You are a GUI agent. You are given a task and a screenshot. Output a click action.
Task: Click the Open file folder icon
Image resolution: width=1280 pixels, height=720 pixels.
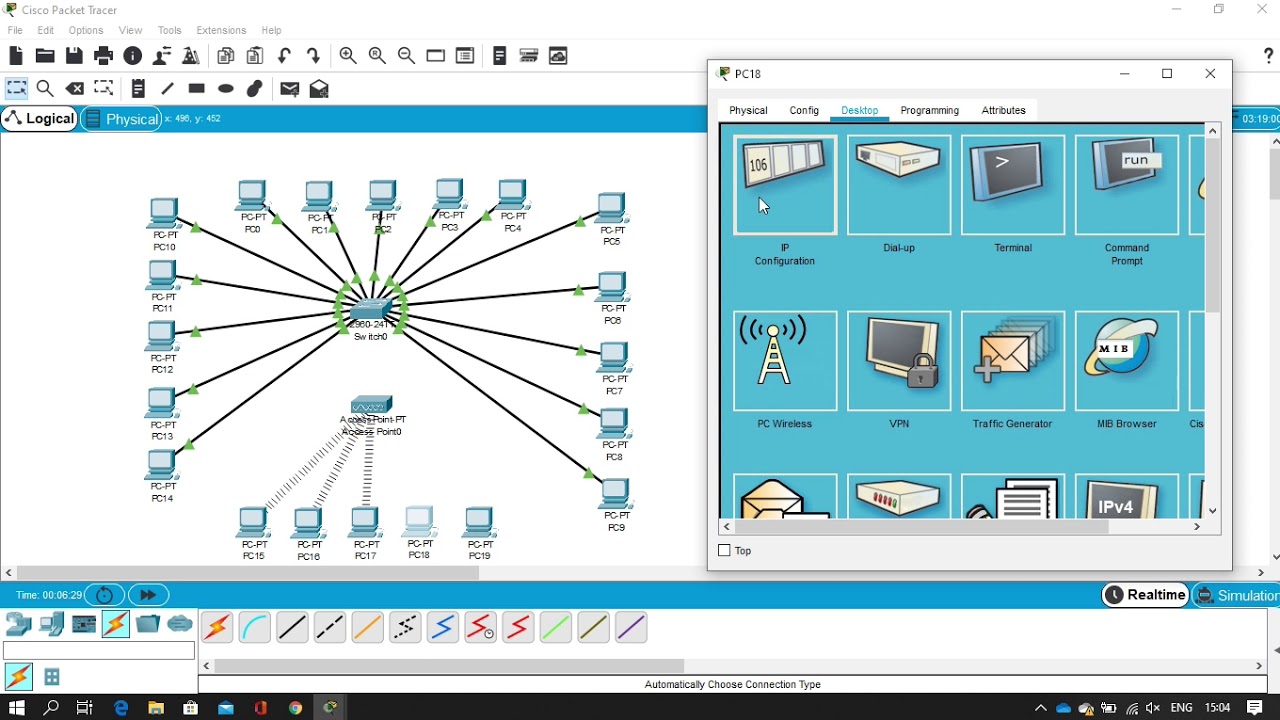tap(44, 56)
